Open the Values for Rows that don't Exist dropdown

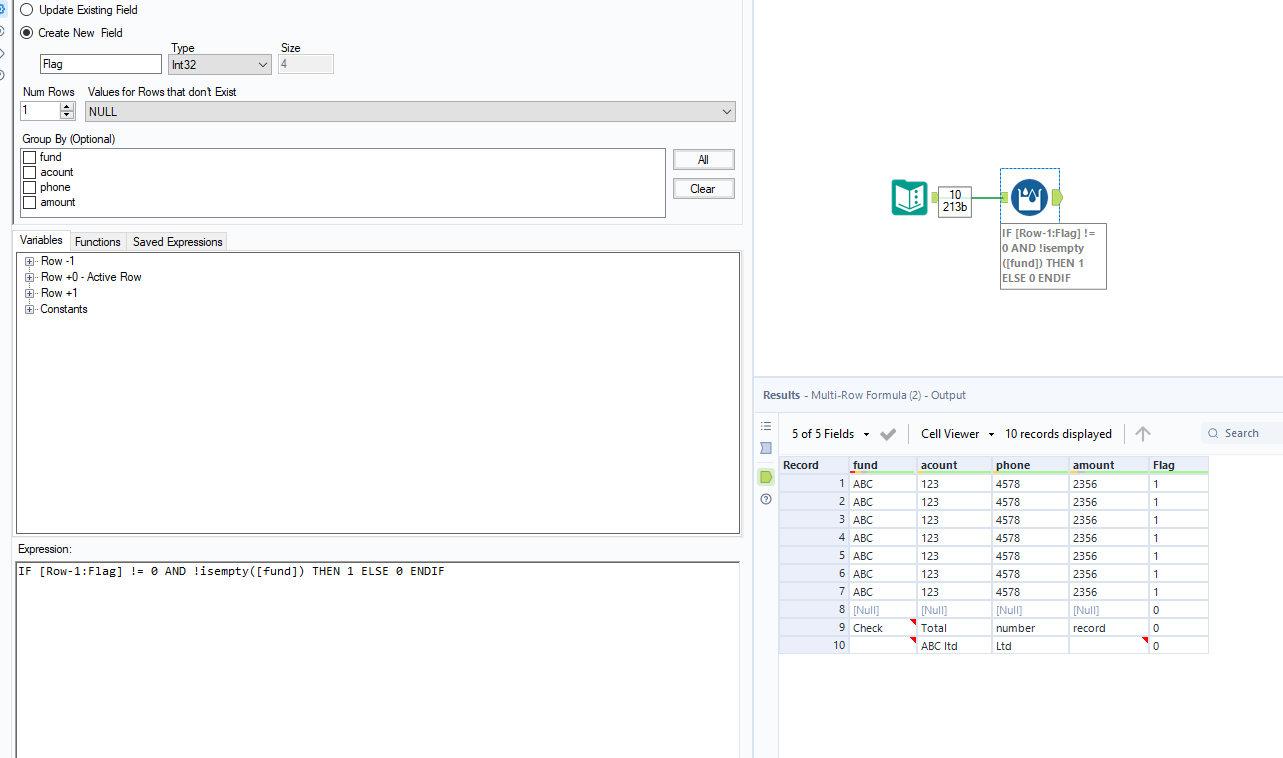tap(410, 112)
